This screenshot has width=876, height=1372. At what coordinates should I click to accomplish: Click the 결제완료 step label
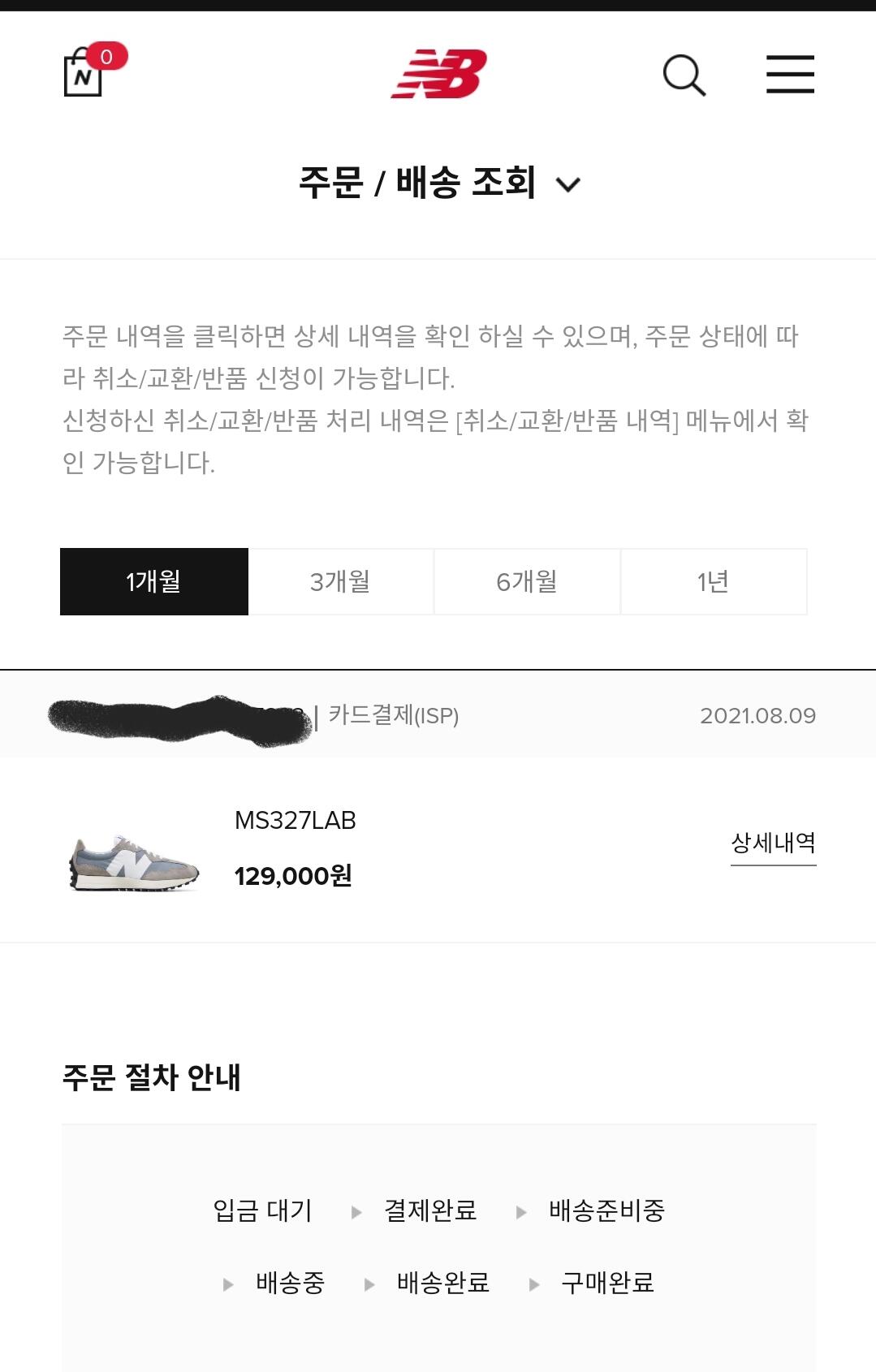click(430, 1210)
